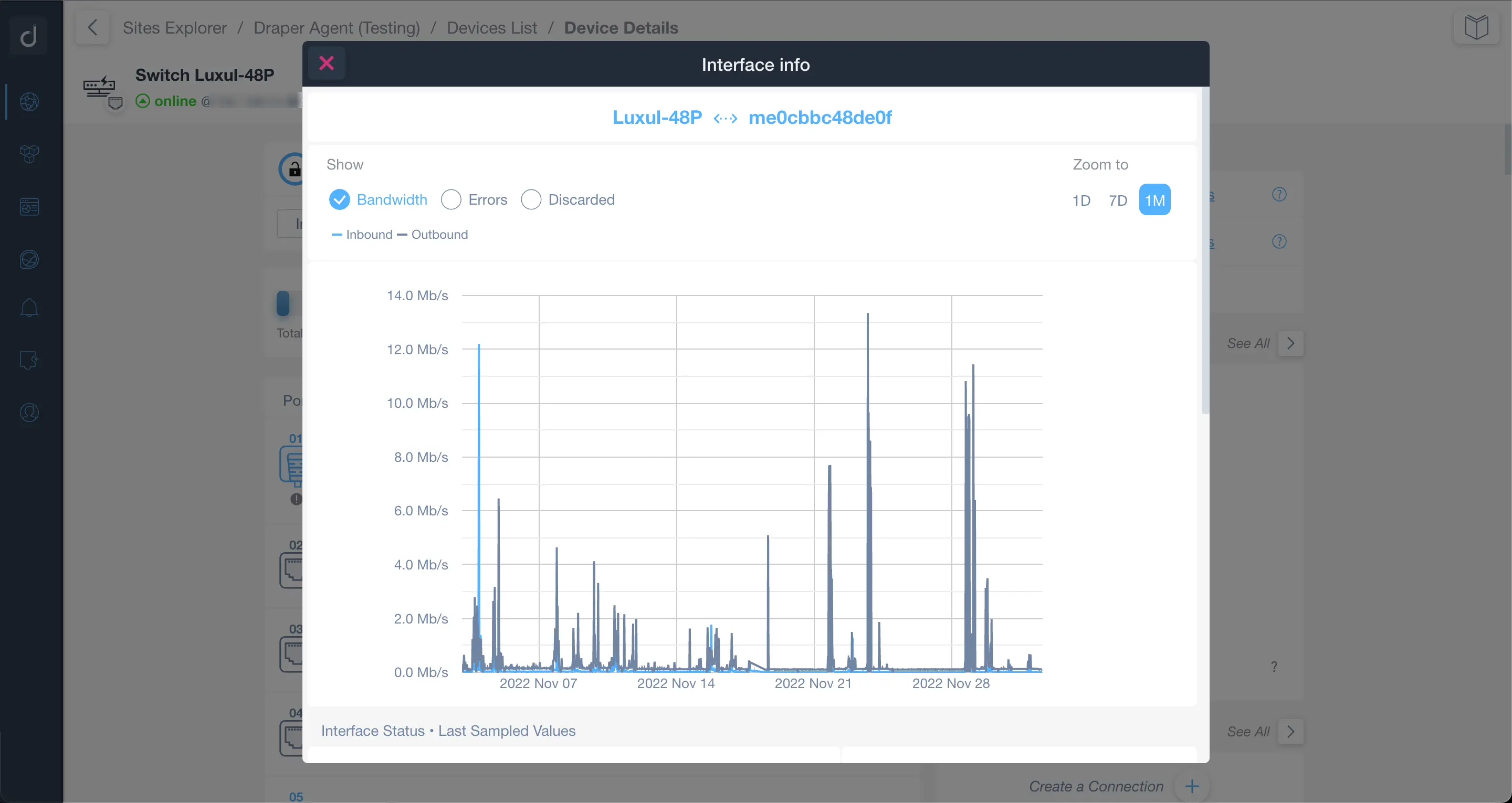Zoom chart to 1D
This screenshot has width=1512, height=803.
[x=1080, y=200]
